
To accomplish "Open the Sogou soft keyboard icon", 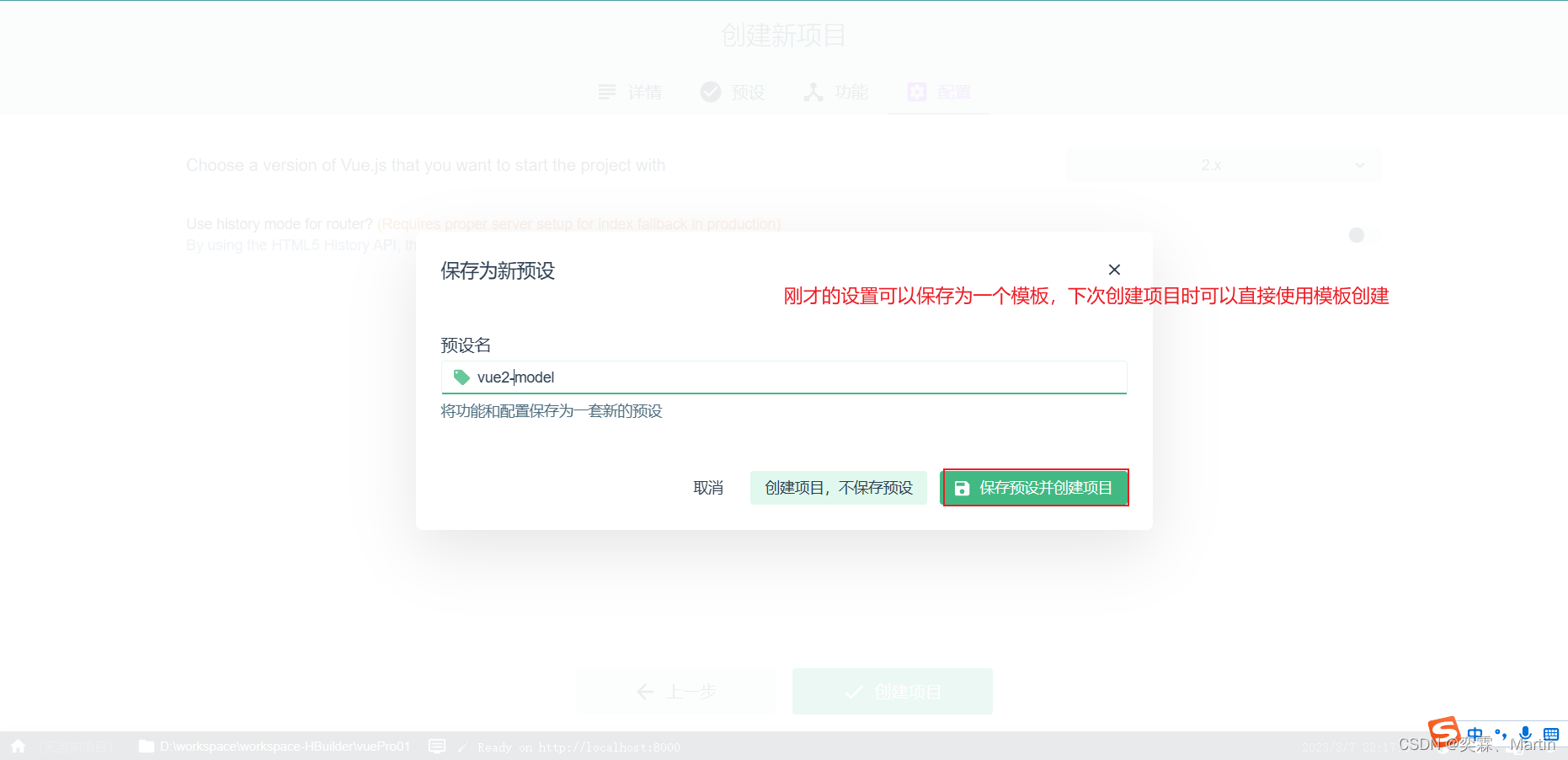I will click(x=1551, y=734).
